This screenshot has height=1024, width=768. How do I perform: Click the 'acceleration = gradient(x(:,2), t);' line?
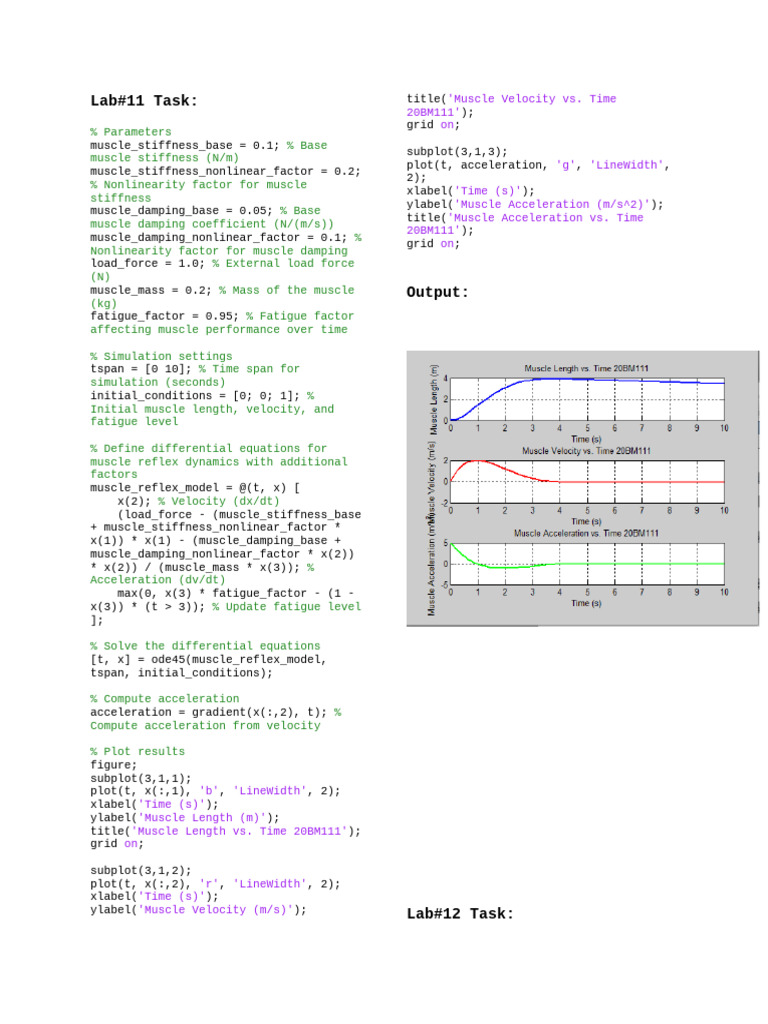pyautogui.click(x=208, y=712)
